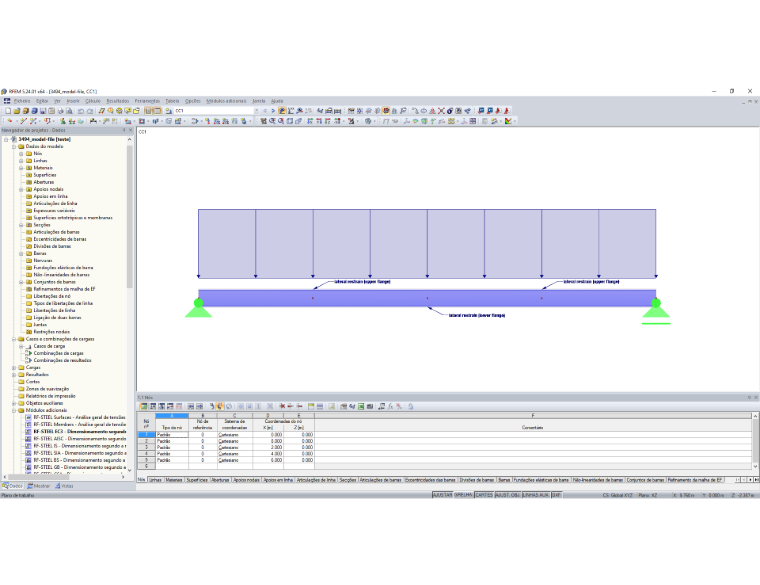The height and width of the screenshot is (585, 760).
Task: Open the load case CC1 dropdown
Action: 256,111
